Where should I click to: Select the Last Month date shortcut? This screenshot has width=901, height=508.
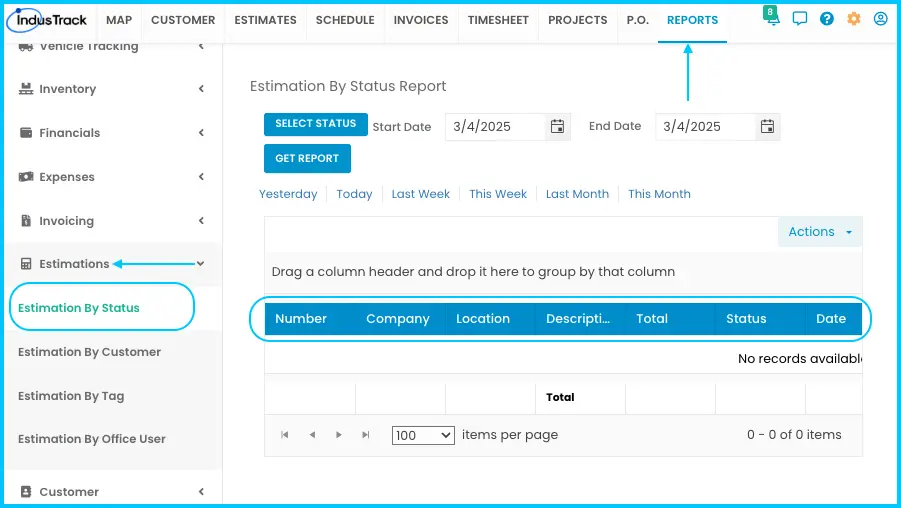pos(577,194)
